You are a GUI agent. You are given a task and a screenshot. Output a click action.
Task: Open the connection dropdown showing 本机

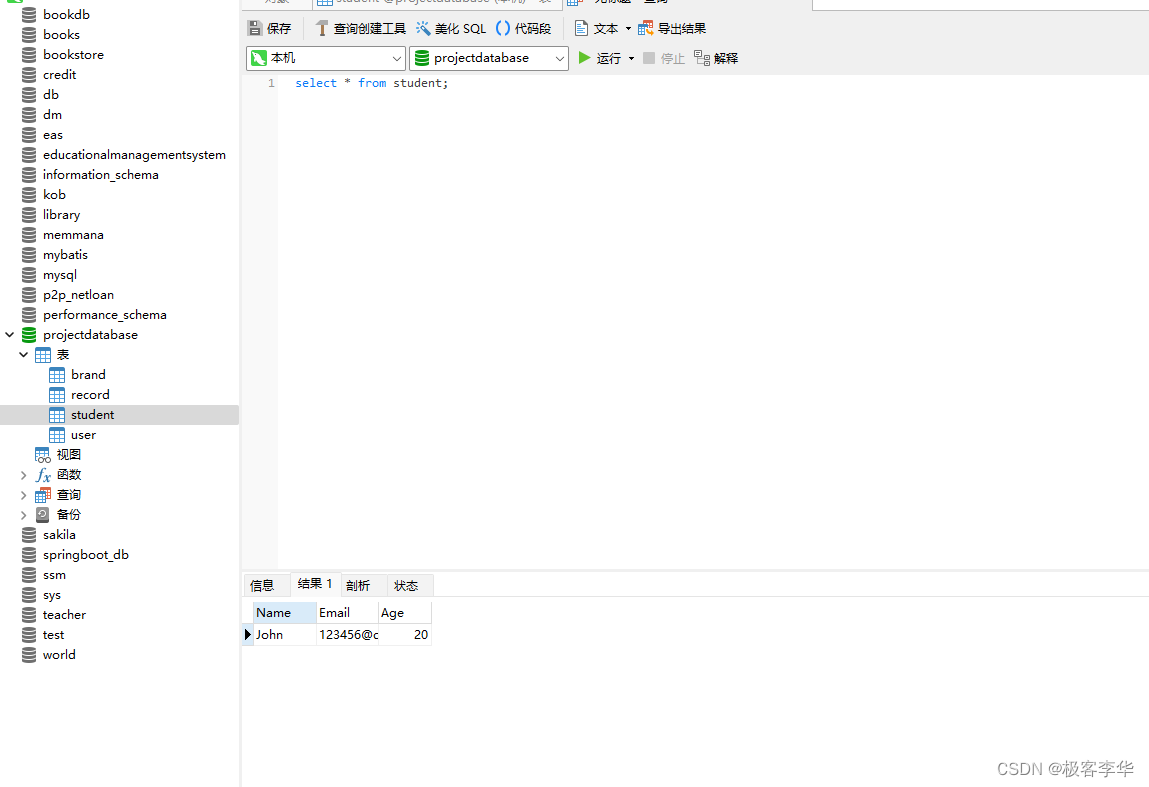pos(325,58)
